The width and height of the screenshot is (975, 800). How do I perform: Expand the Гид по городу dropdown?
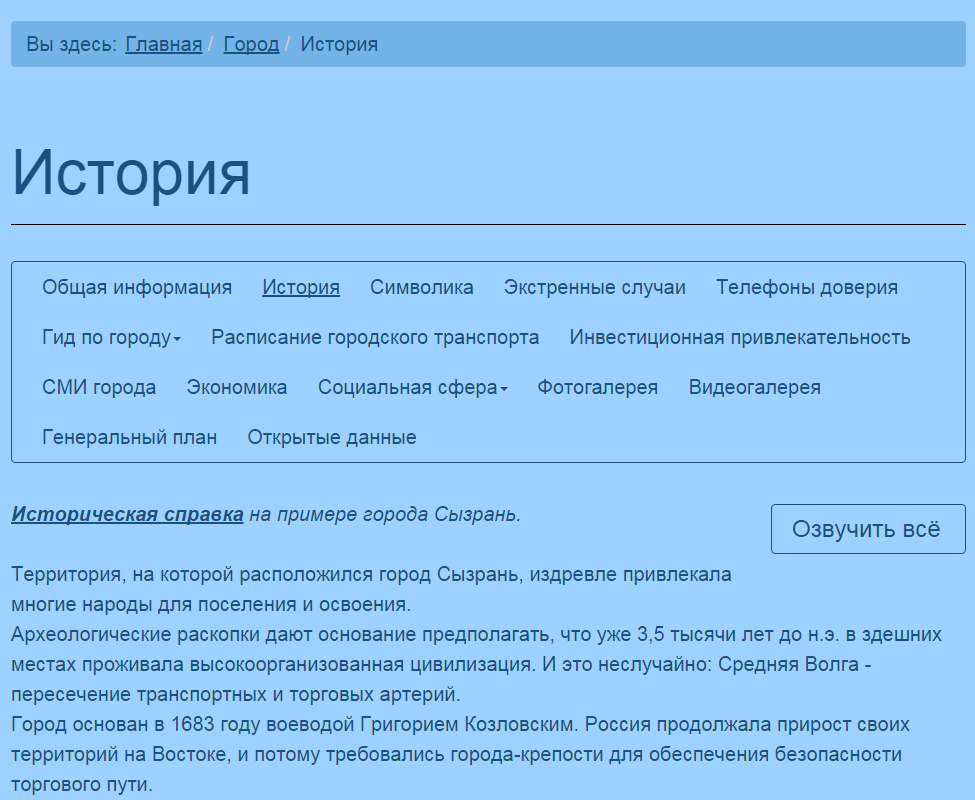[x=111, y=338]
